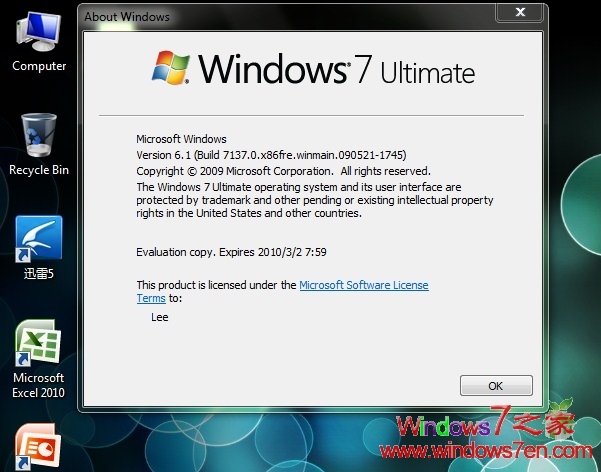The image size is (601, 472).
Task: Click the Version 6.1 build text
Action: (271, 155)
